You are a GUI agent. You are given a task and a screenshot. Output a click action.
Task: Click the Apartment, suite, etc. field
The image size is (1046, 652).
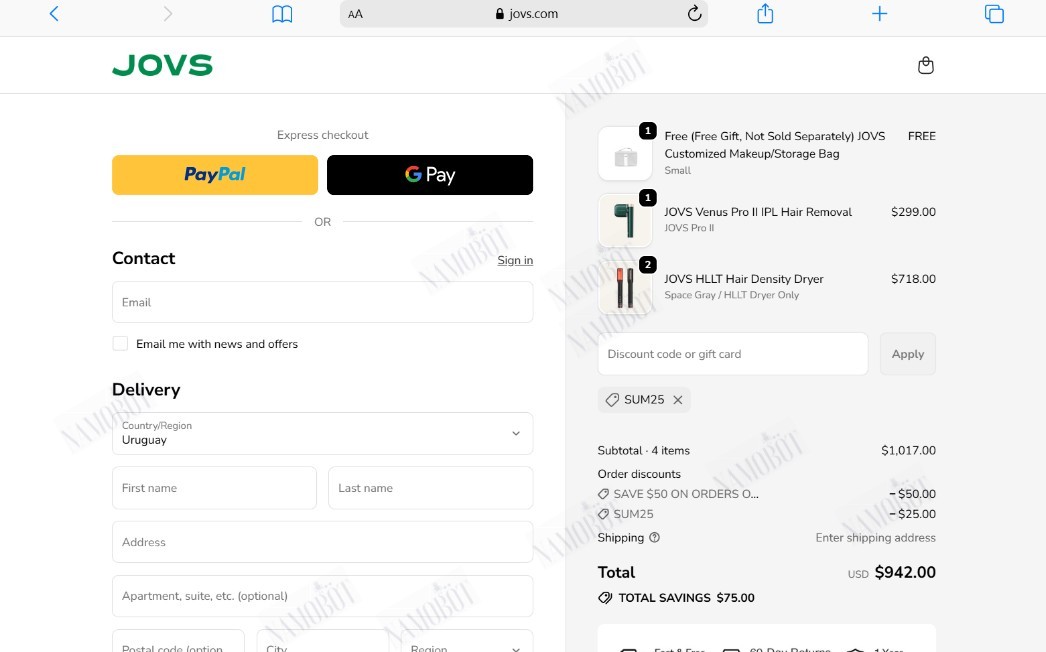(x=322, y=596)
